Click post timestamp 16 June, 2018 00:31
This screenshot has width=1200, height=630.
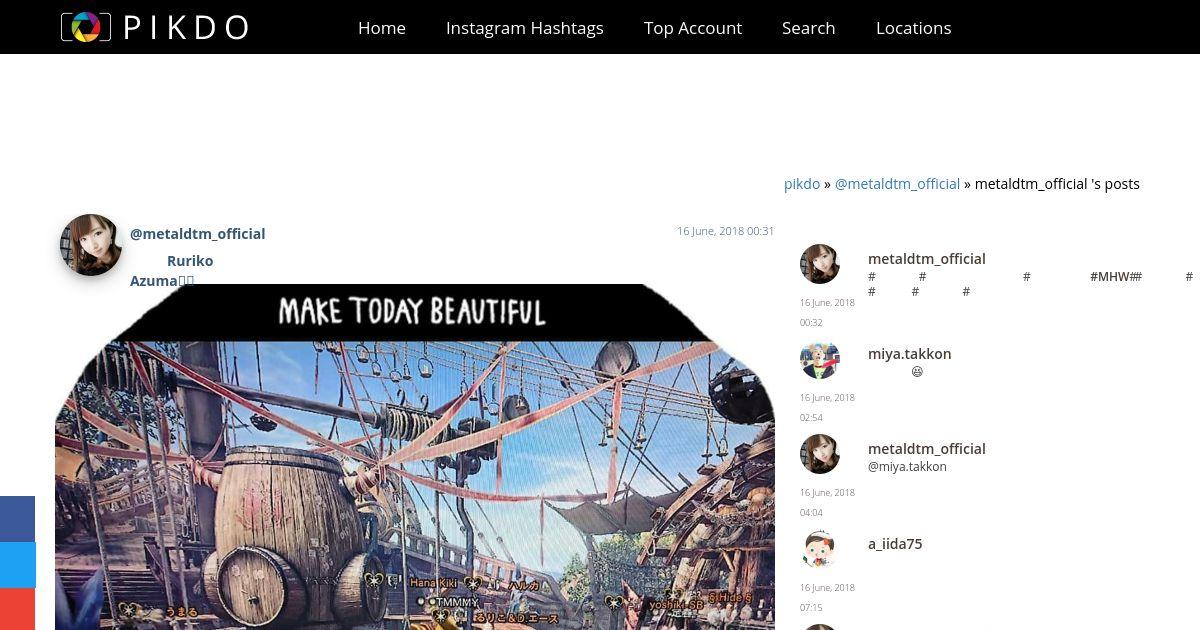pos(725,231)
